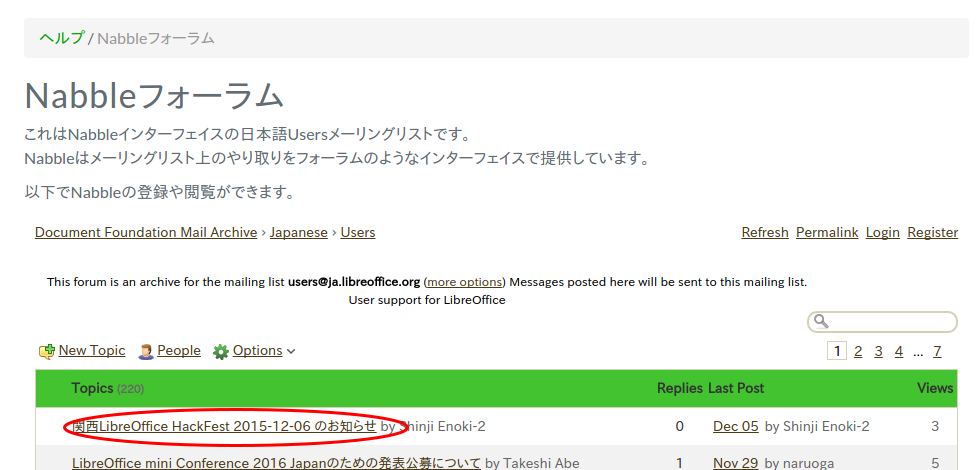This screenshot has width=980, height=470.
Task: Click topic count (220) label
Action: coord(131,389)
